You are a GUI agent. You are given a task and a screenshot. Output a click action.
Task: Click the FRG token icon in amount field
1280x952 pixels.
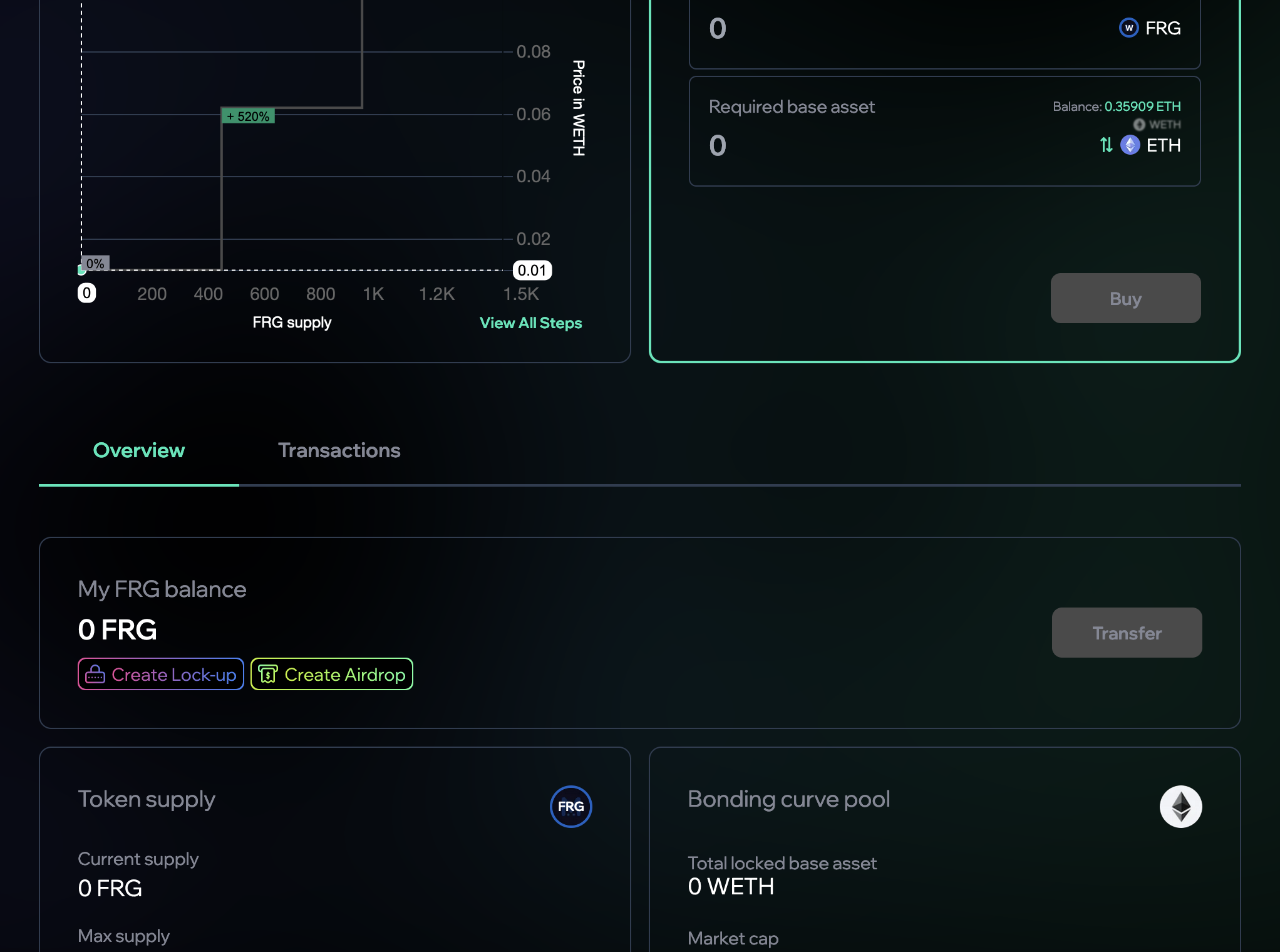(1128, 28)
